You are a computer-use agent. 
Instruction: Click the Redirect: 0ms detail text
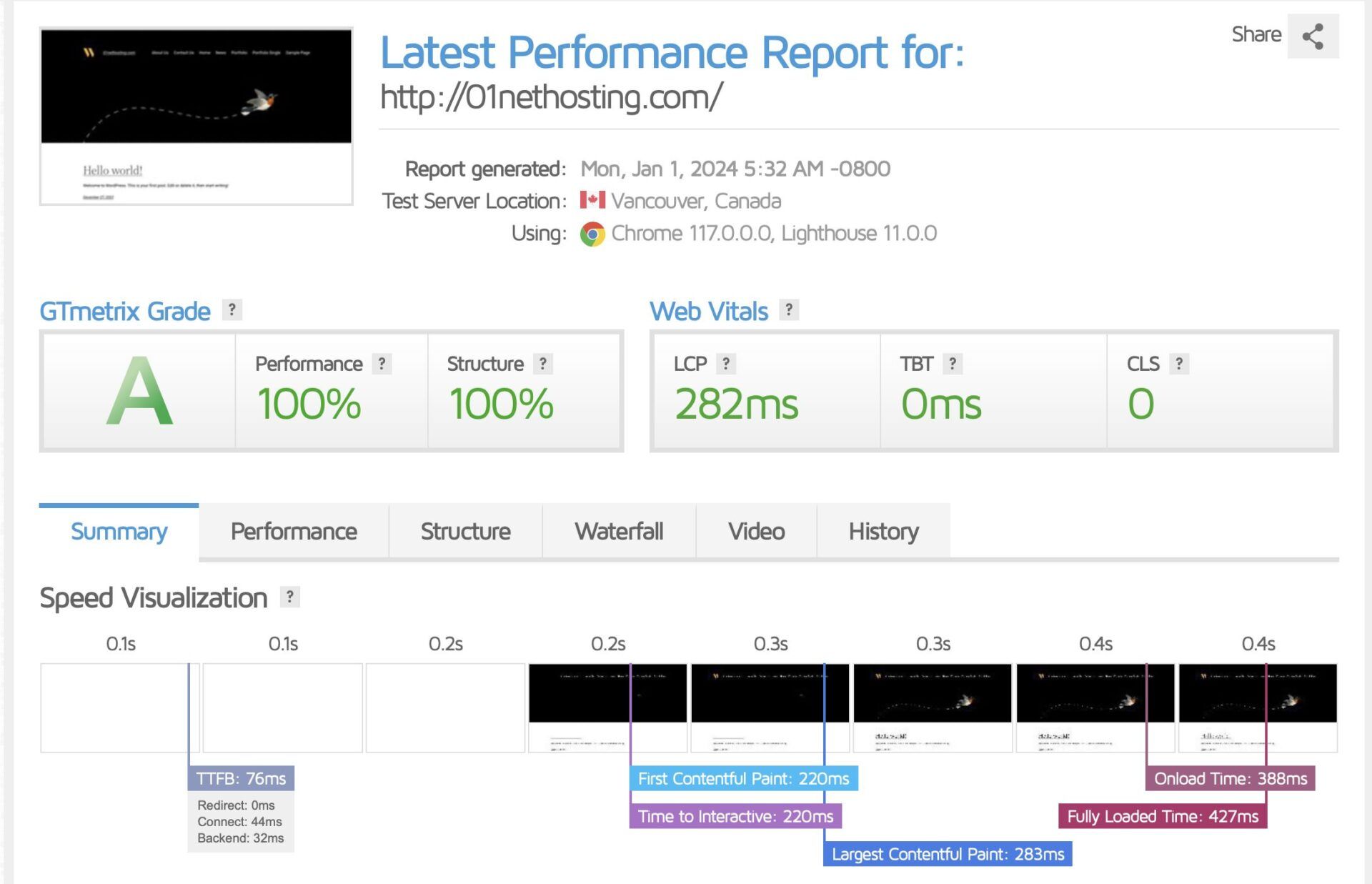(236, 805)
